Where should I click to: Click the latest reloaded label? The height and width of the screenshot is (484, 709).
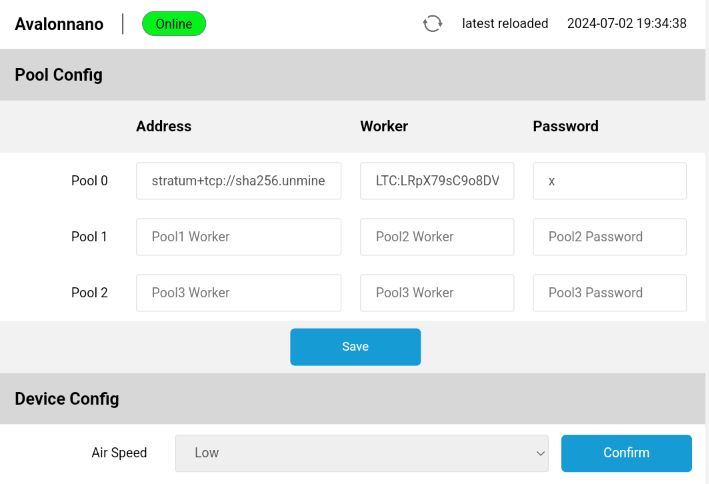[x=505, y=24]
